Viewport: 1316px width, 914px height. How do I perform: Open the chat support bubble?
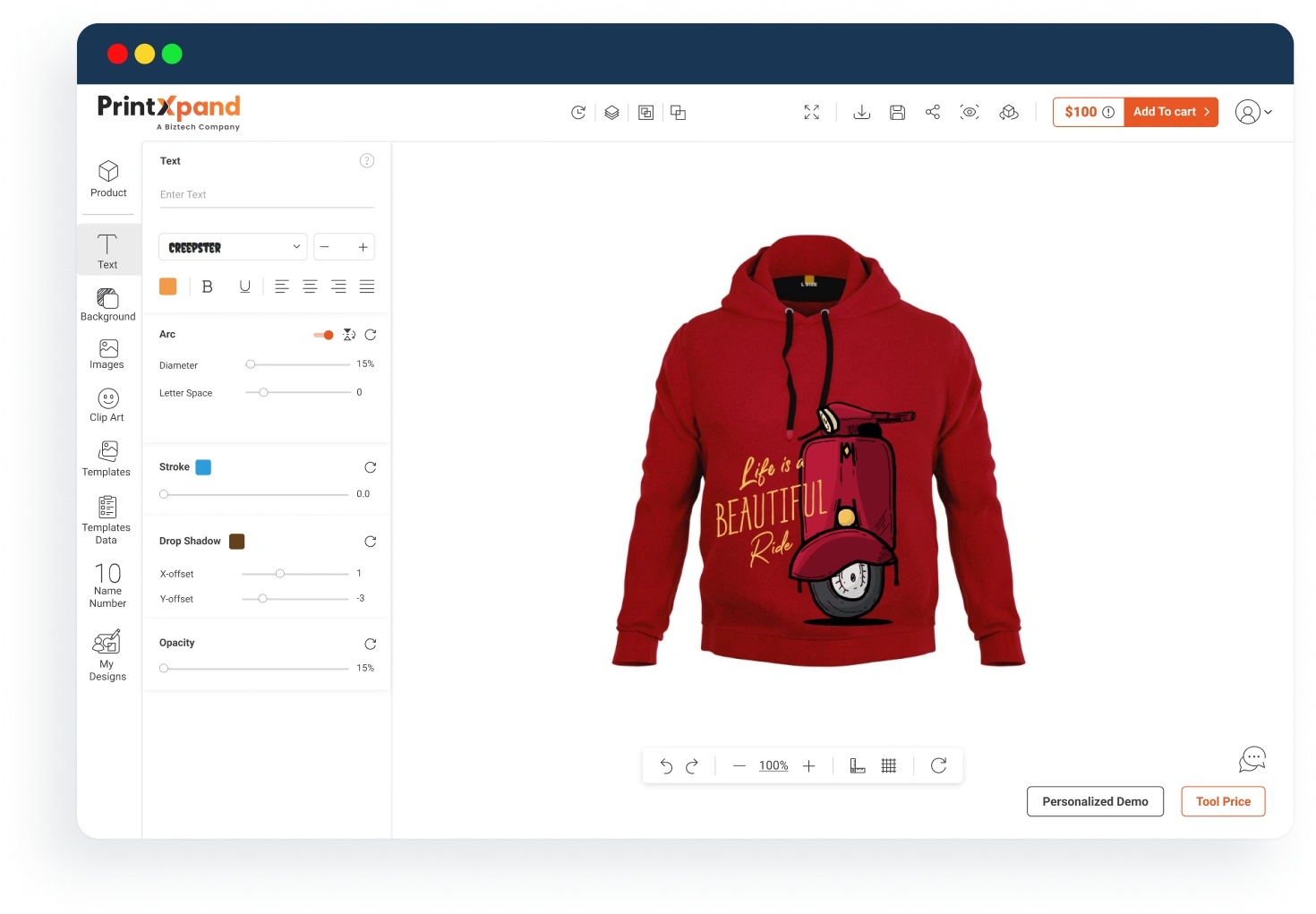[1252, 760]
